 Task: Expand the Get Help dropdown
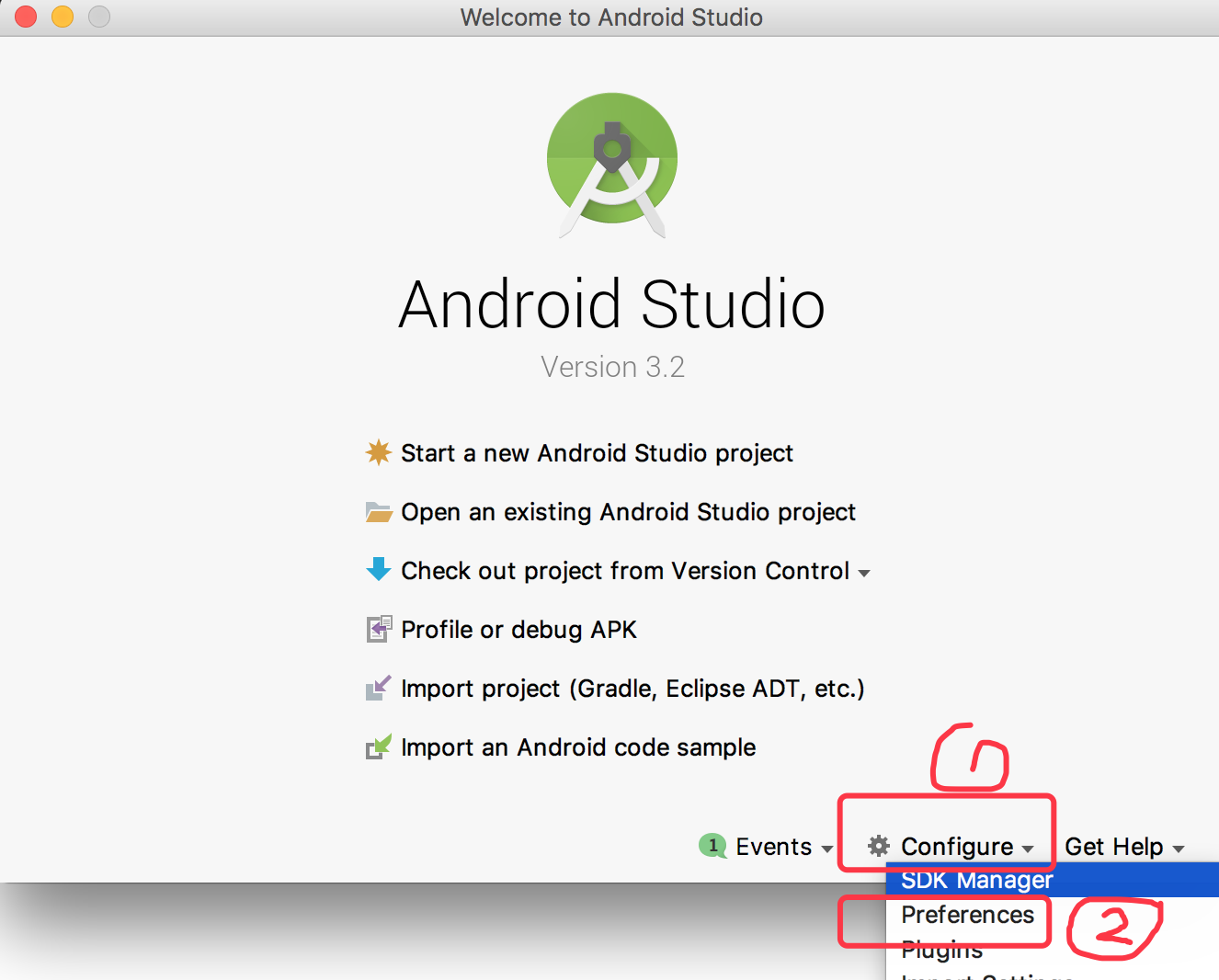(1114, 847)
